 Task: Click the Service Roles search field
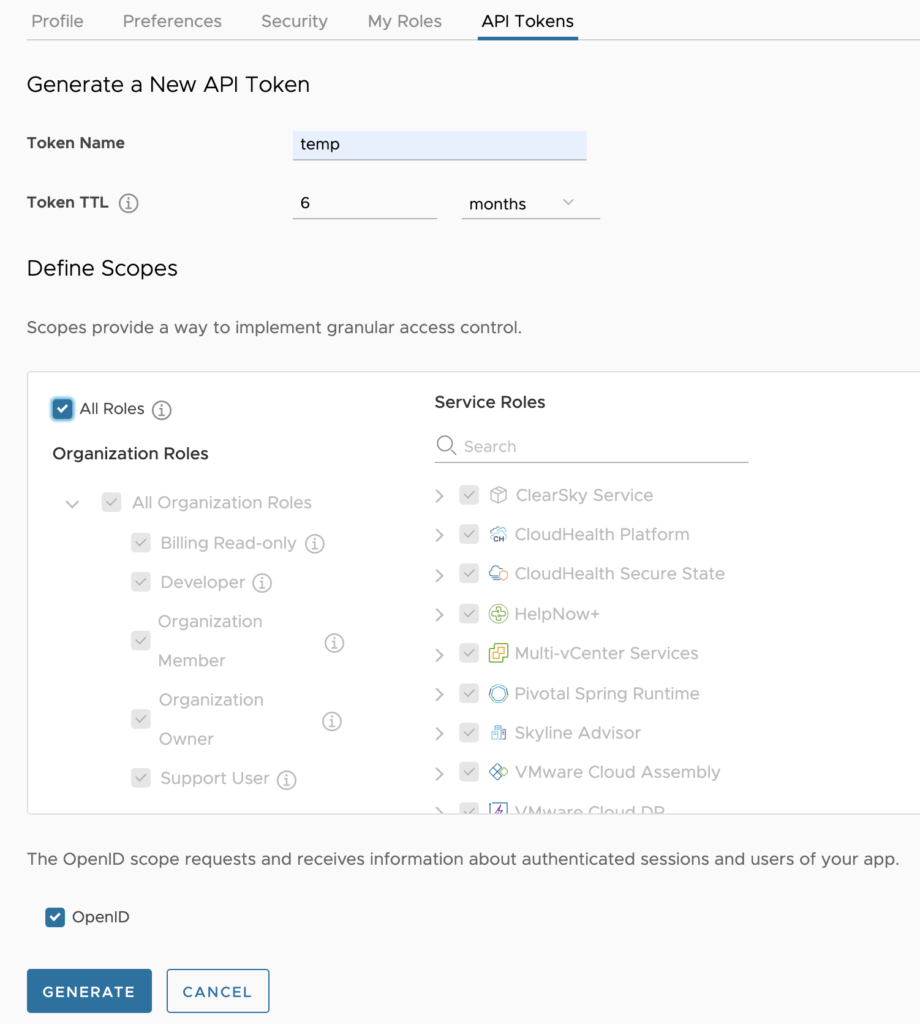pyautogui.click(x=600, y=446)
